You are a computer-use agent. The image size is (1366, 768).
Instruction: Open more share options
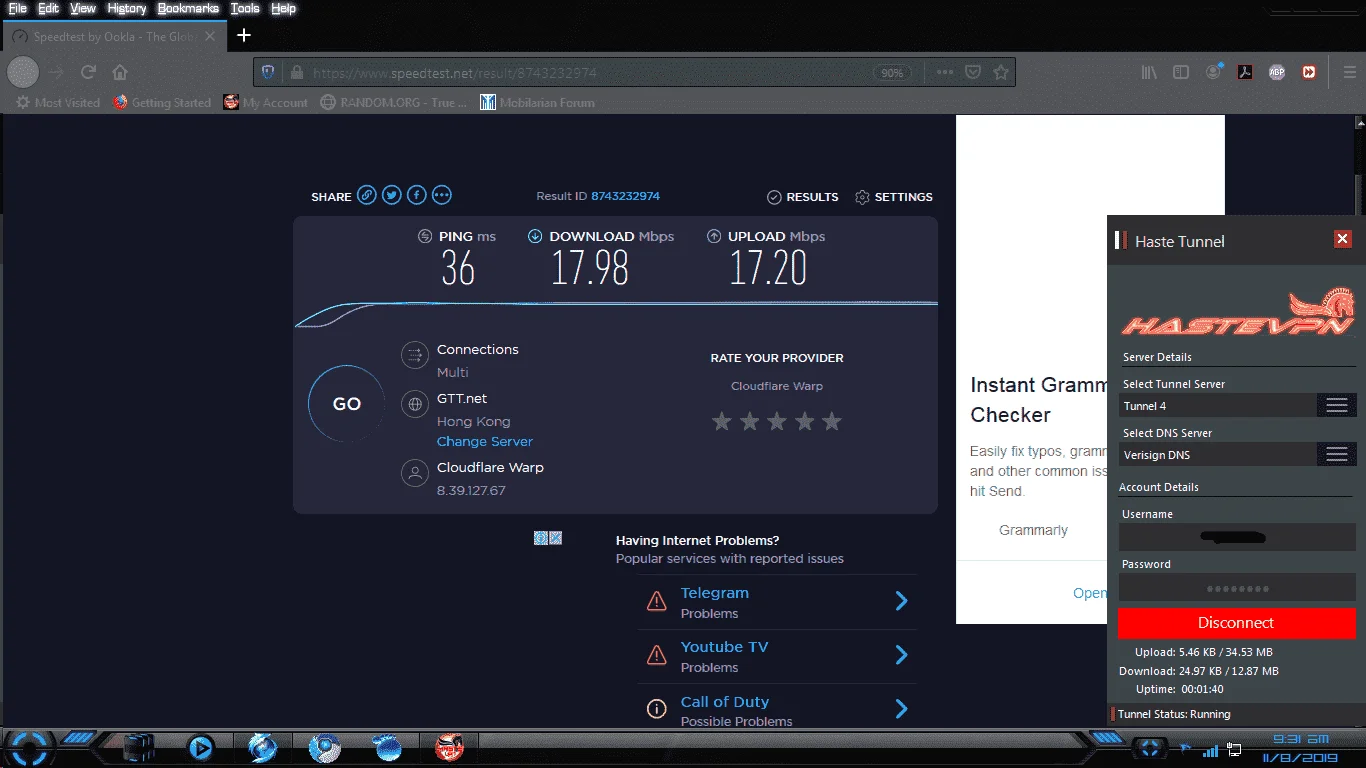tap(441, 195)
